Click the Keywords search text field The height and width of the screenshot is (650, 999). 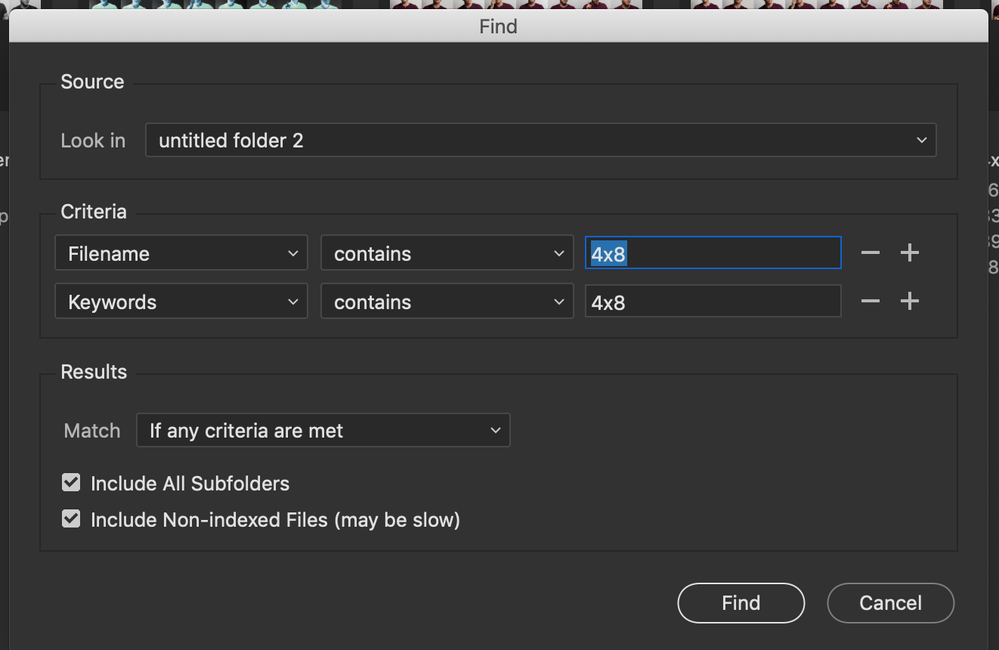click(x=712, y=302)
